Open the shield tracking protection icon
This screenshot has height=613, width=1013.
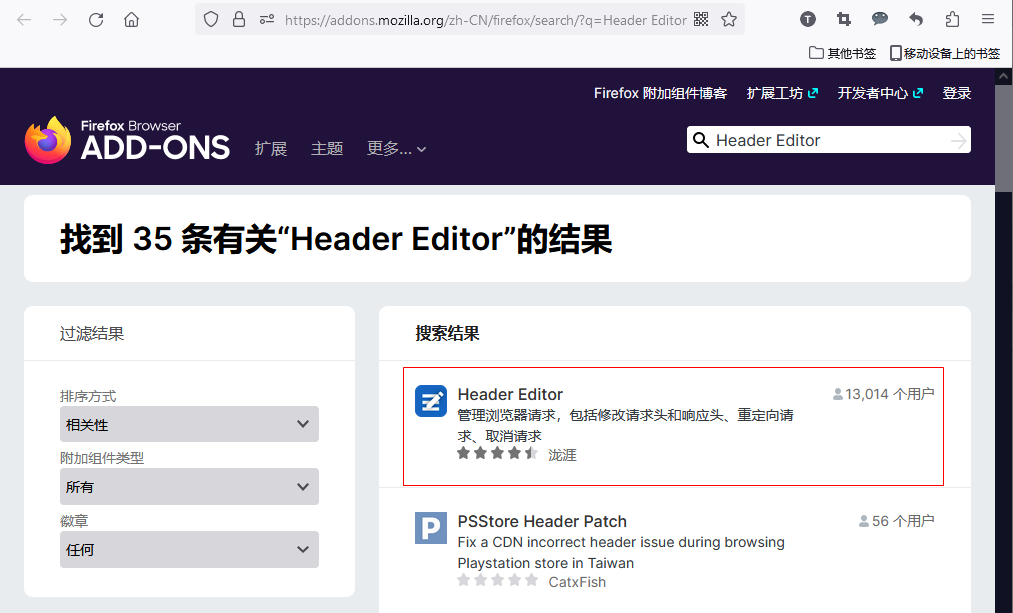tap(211, 20)
